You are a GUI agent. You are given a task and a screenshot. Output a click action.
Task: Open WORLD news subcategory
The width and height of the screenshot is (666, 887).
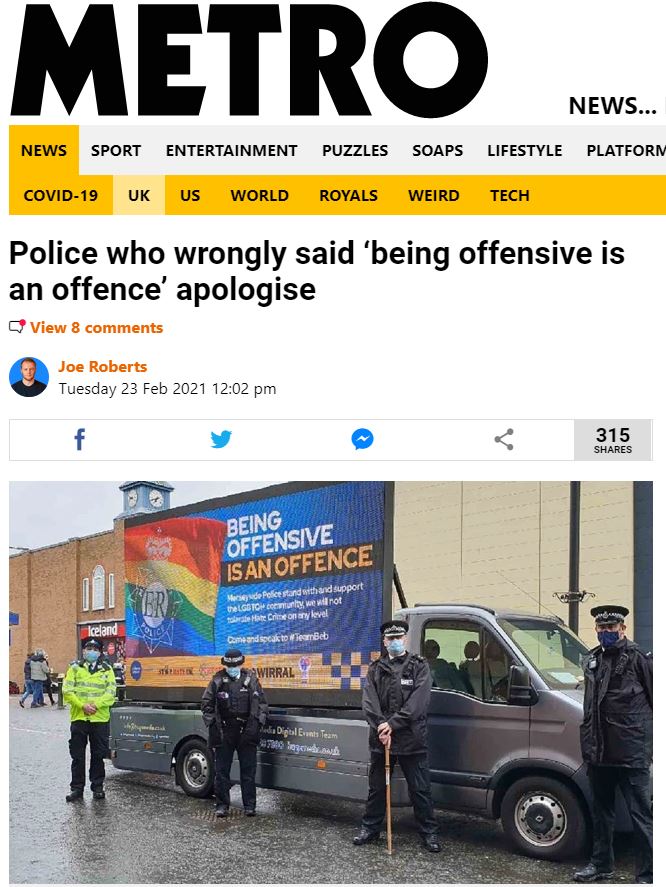pos(260,195)
